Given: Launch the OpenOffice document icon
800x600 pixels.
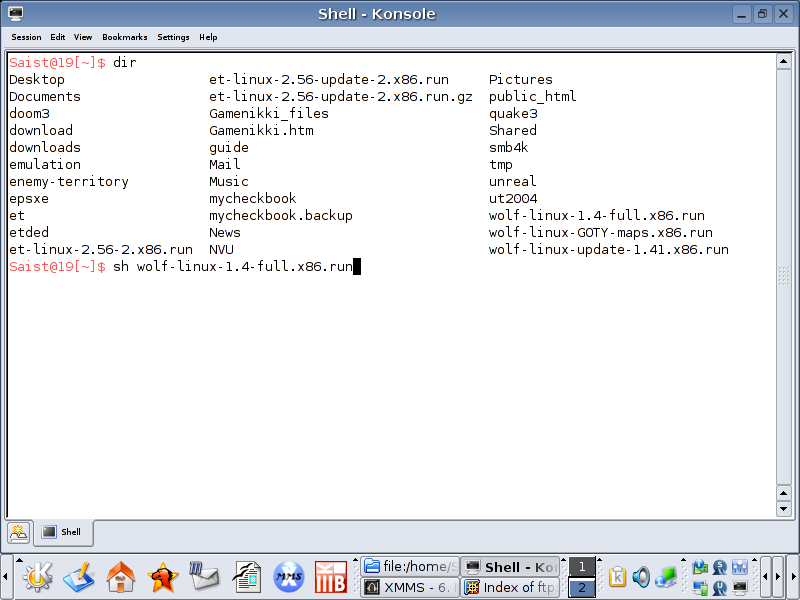Looking at the screenshot, I should pyautogui.click(x=246, y=577).
